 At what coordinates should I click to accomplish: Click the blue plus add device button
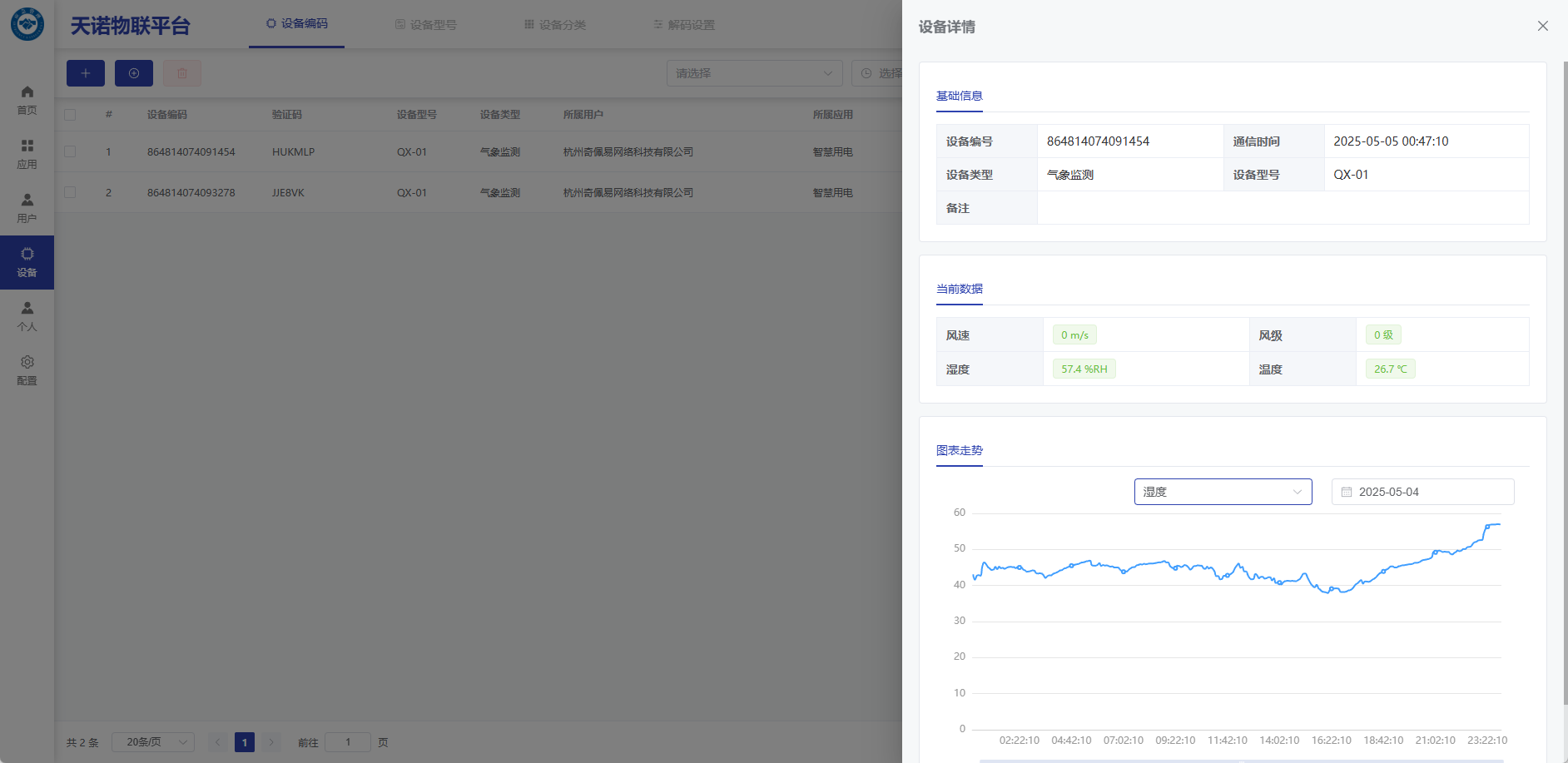coord(86,73)
